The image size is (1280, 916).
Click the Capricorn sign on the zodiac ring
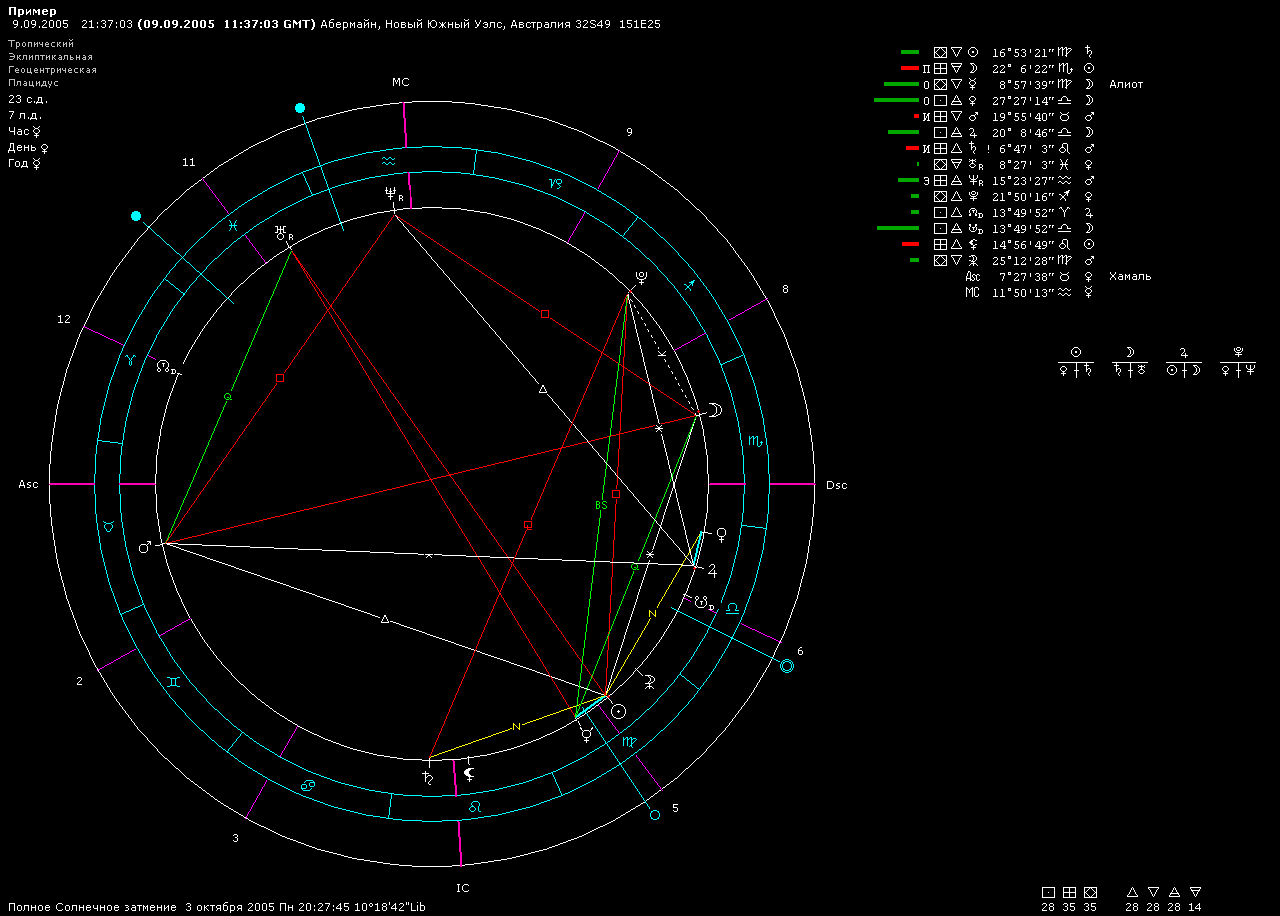coord(556,183)
